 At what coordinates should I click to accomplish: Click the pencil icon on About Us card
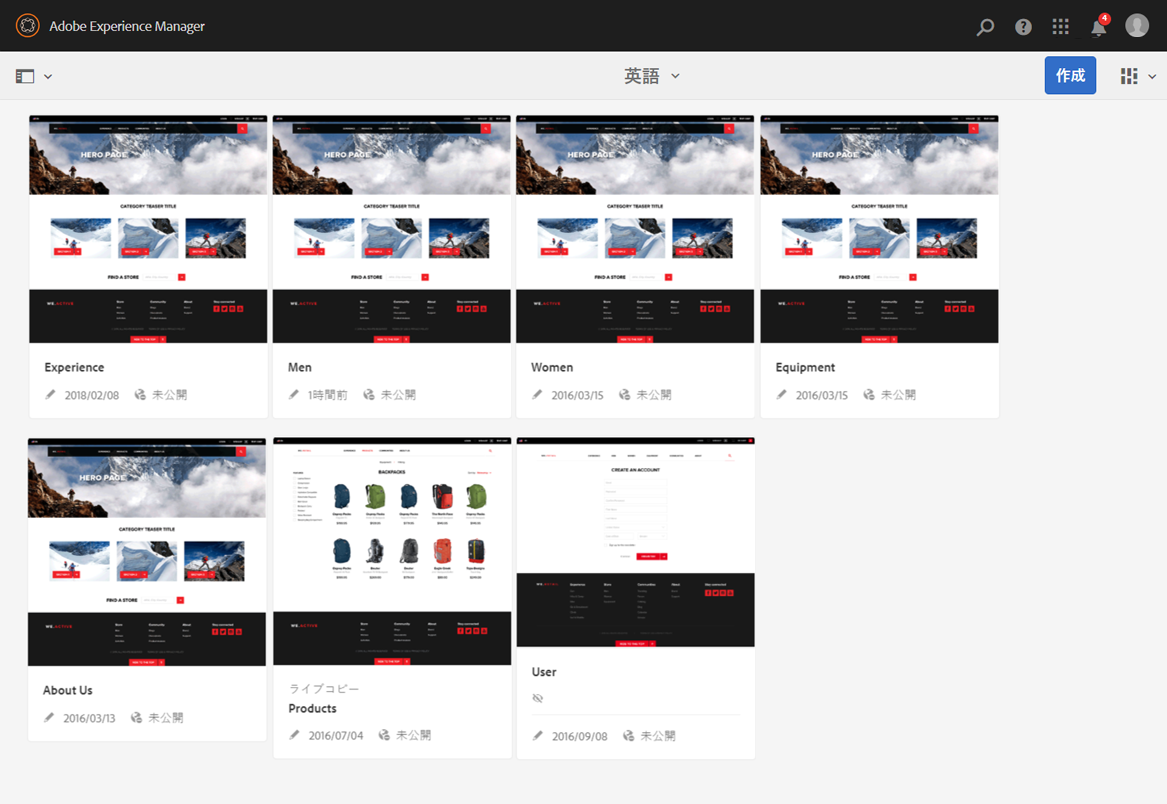(x=48, y=718)
